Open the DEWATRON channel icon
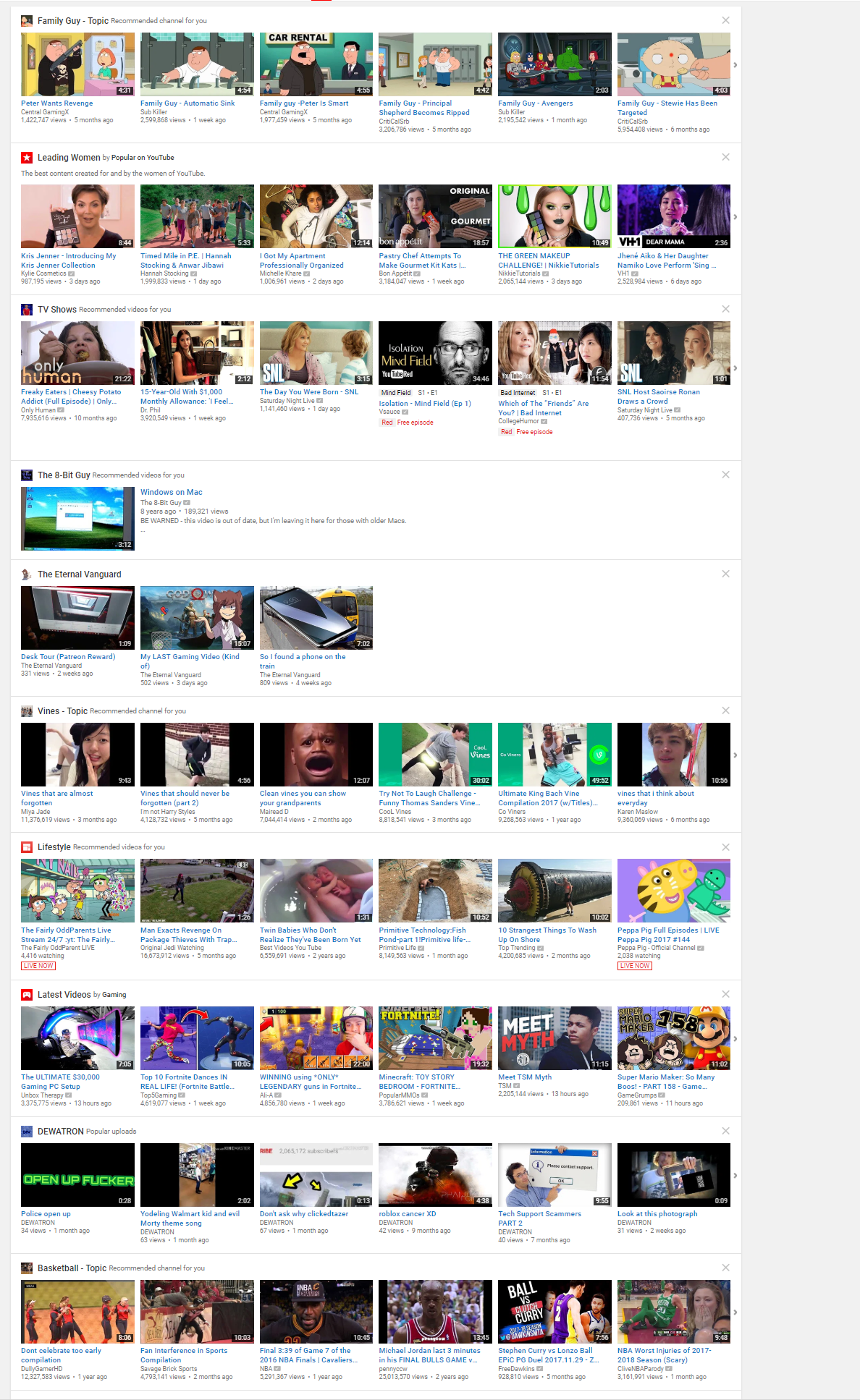Image resolution: width=860 pixels, height=1400 pixels. point(27,1132)
